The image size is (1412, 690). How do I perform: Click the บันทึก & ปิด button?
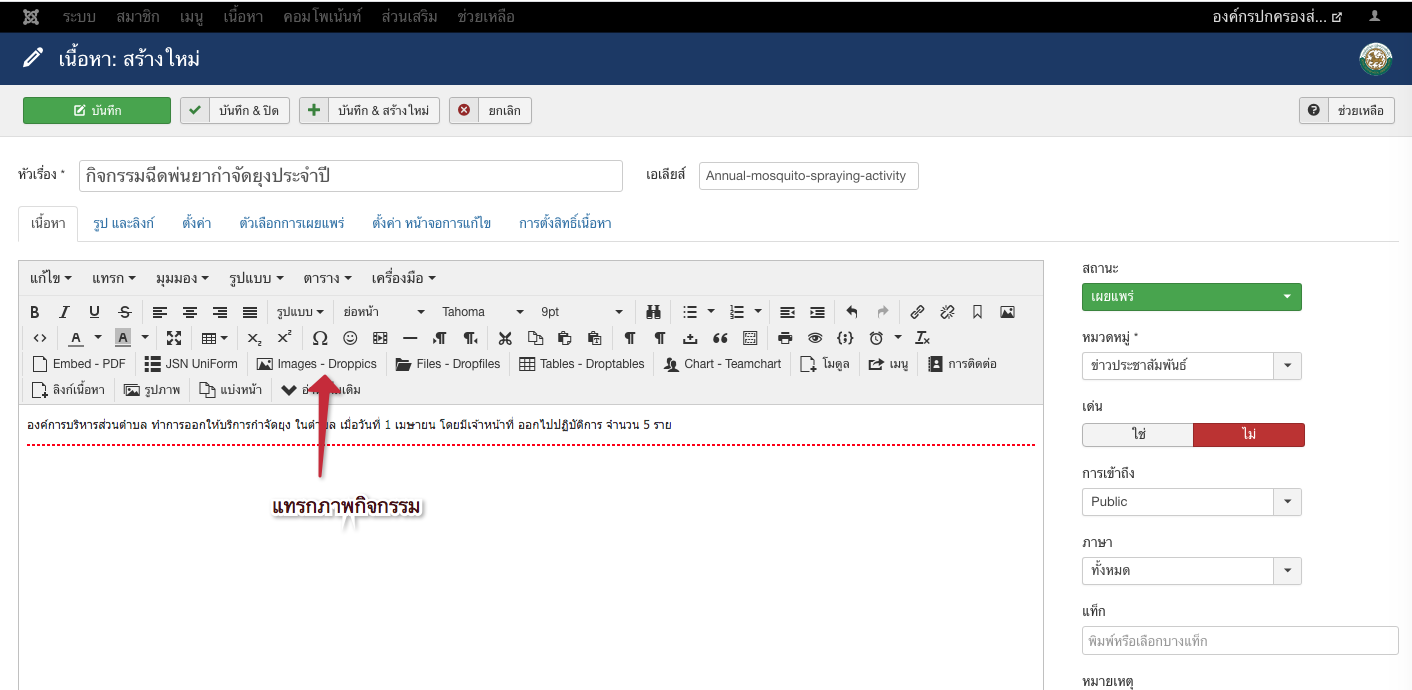click(x=236, y=110)
